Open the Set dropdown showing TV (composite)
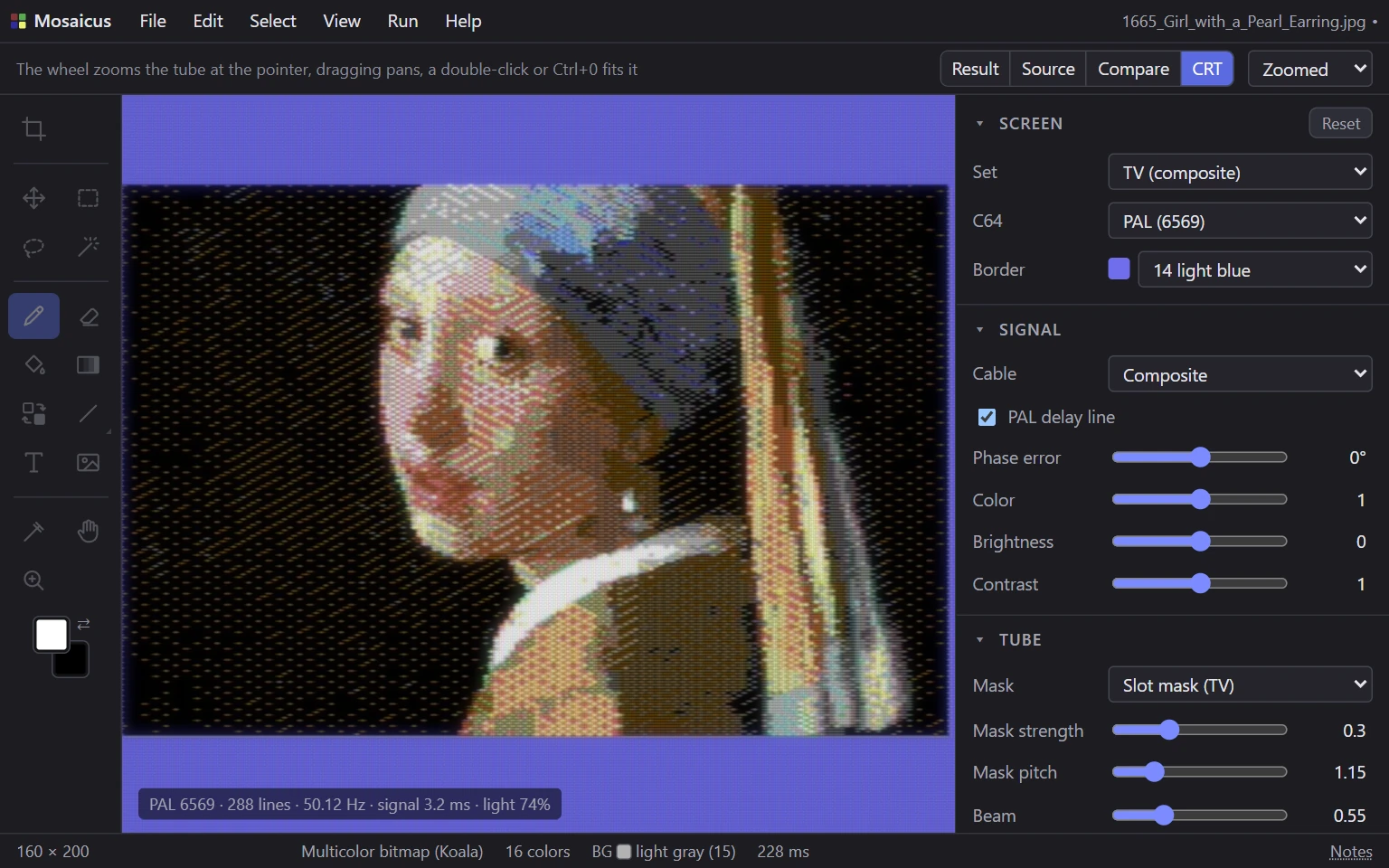 click(x=1240, y=172)
